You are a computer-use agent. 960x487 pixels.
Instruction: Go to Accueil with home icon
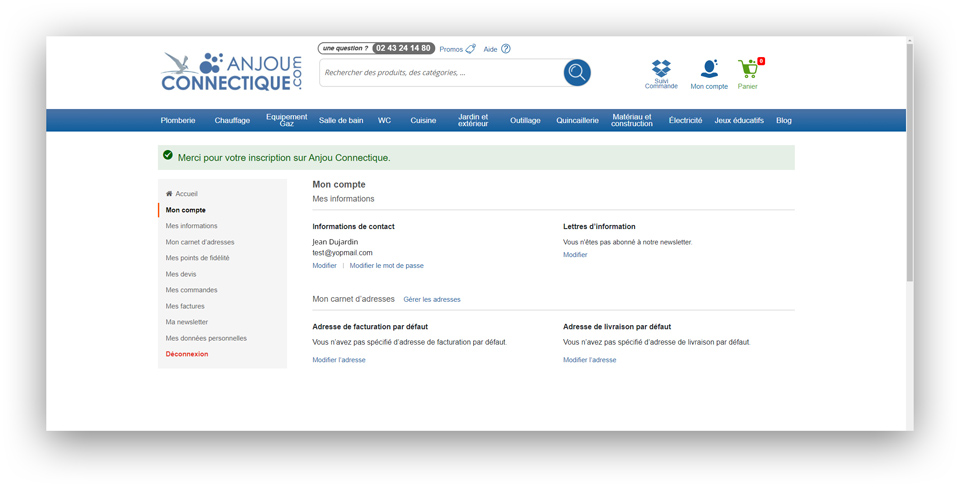pyautogui.click(x=182, y=194)
